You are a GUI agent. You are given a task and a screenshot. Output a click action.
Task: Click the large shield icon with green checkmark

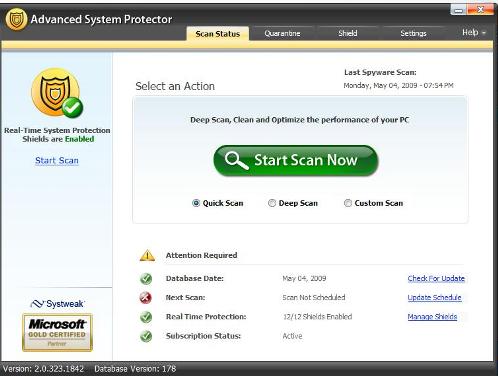(57, 93)
